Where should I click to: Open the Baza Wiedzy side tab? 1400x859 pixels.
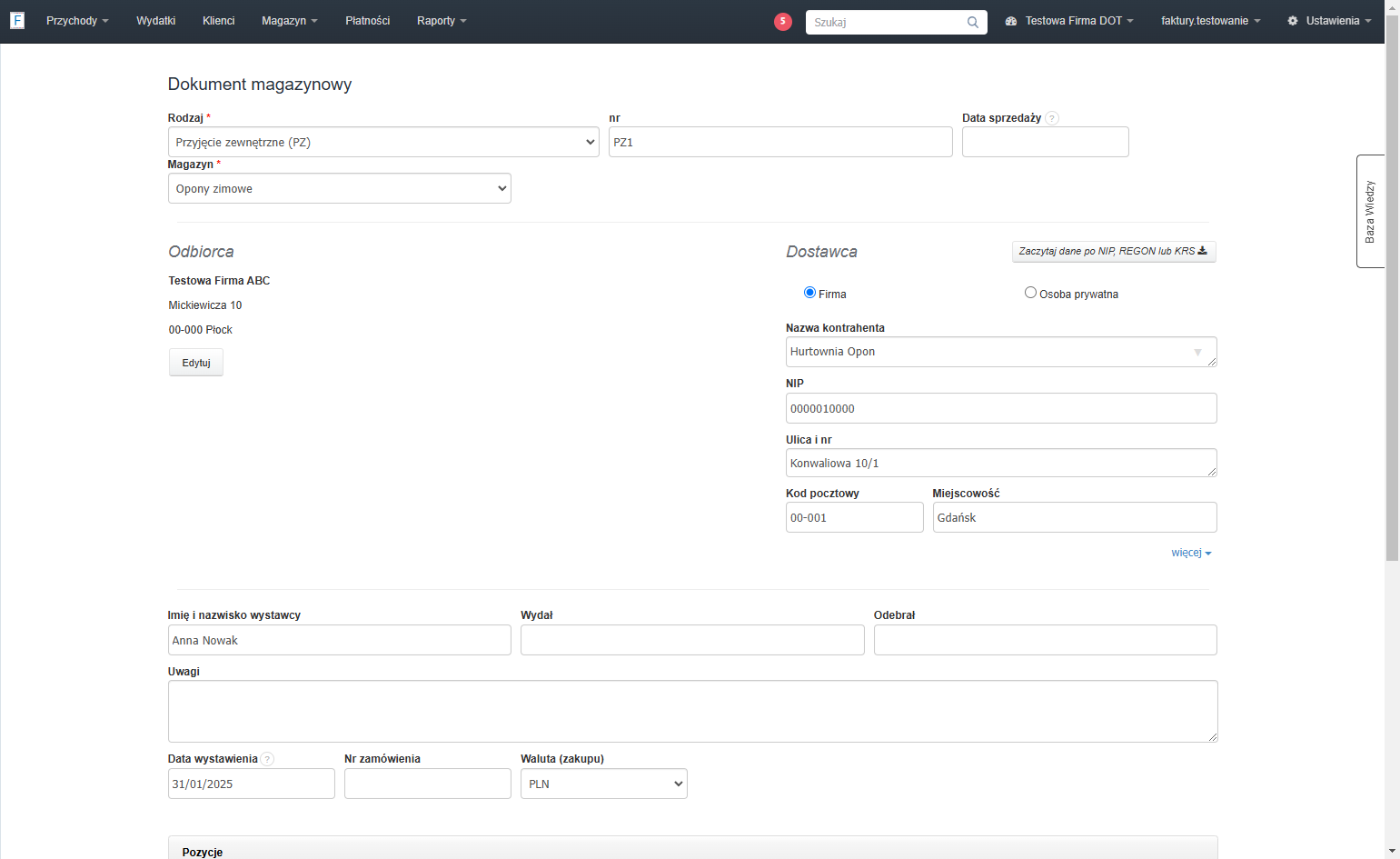[1370, 211]
